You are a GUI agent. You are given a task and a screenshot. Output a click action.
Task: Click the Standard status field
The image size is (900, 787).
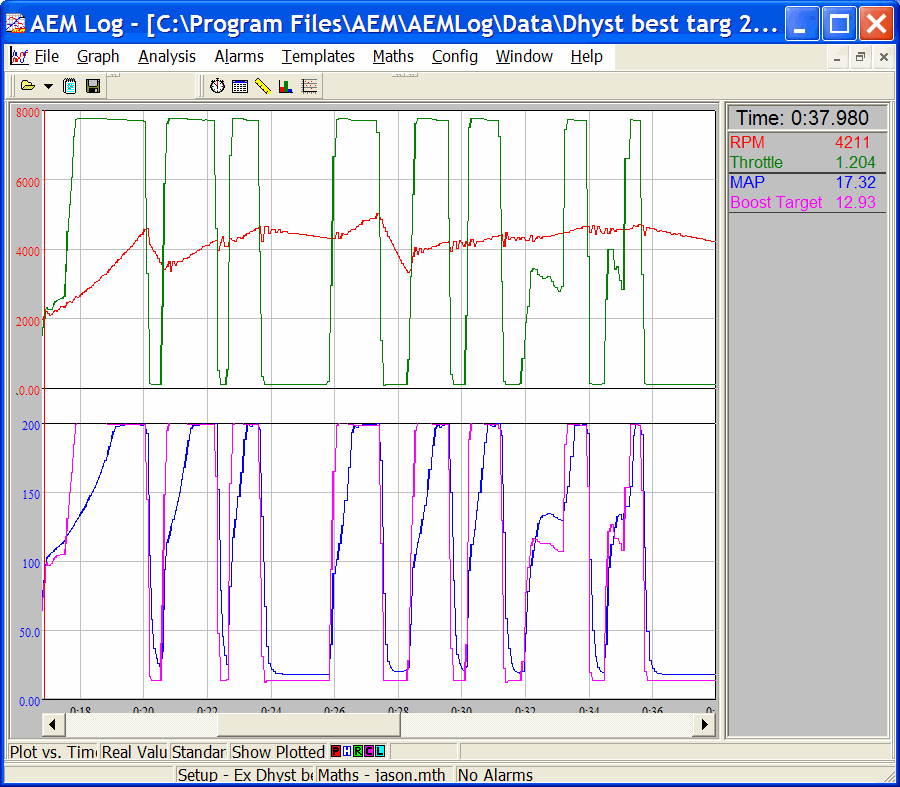(199, 751)
